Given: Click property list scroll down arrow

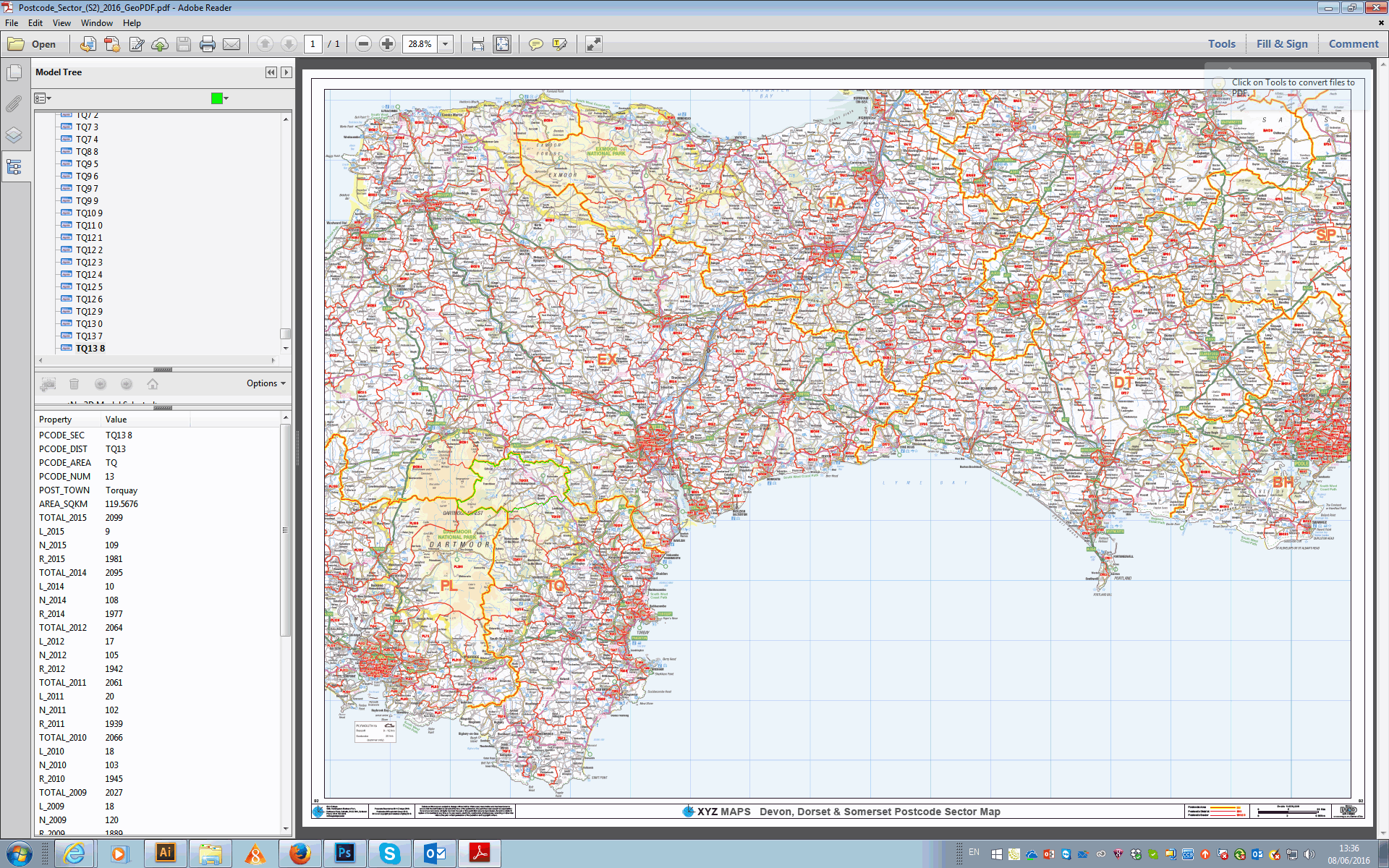Looking at the screenshot, I should tap(286, 830).
